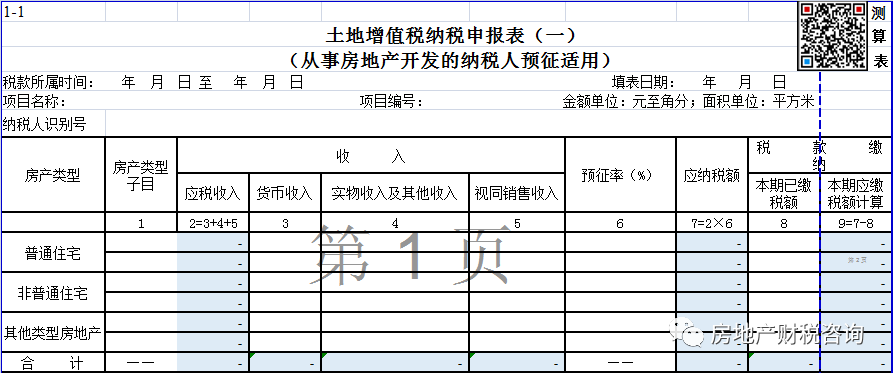Click column number "8" under 本期已缴税额

[x=784, y=223]
